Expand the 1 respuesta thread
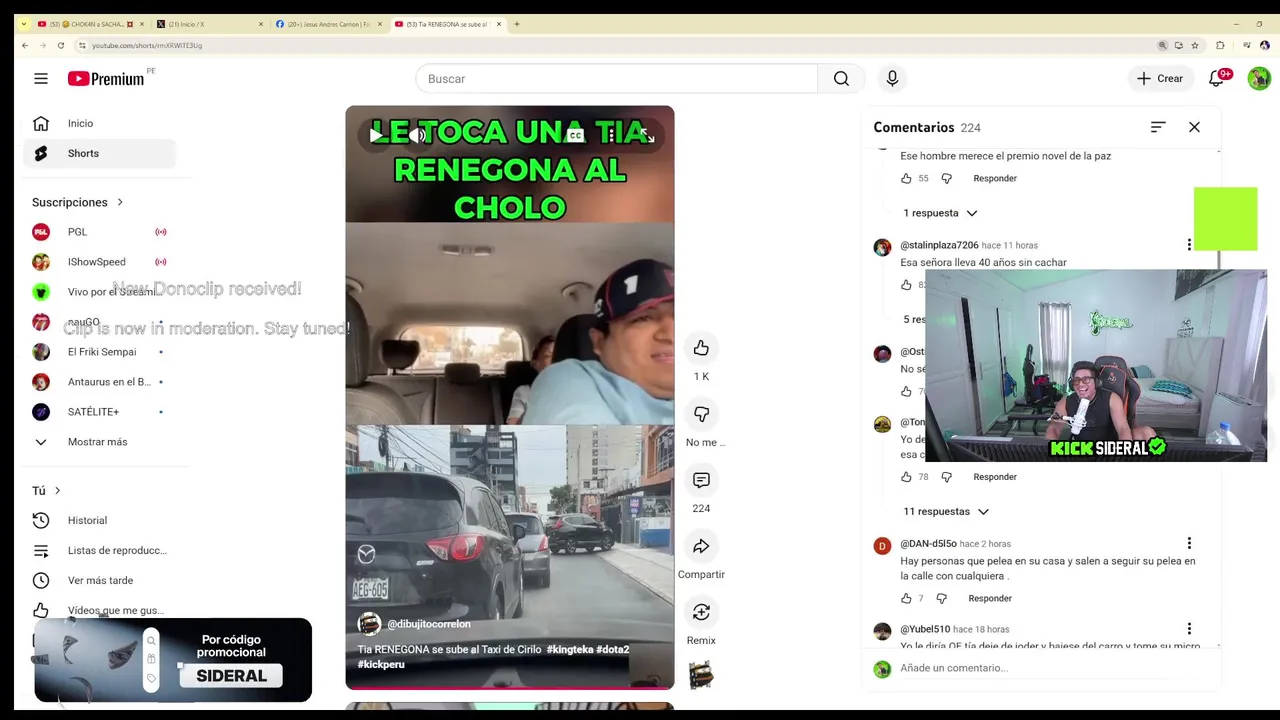 click(940, 213)
